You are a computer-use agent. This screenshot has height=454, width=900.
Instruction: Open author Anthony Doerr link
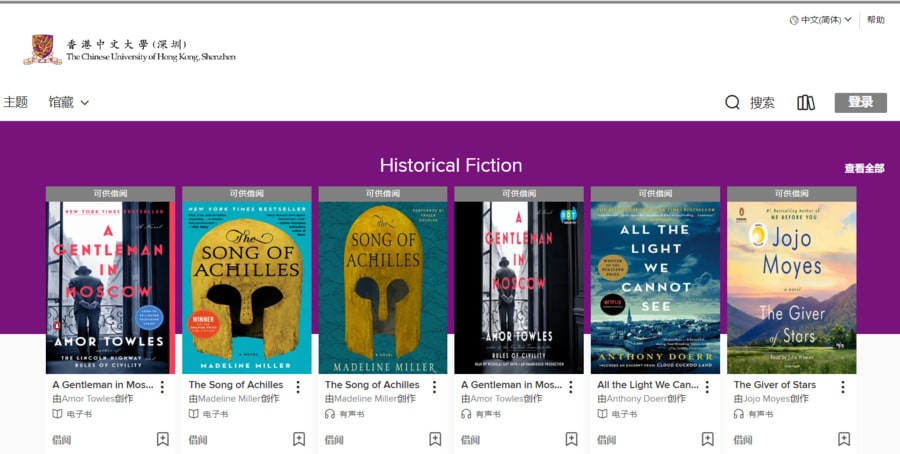tap(637, 399)
